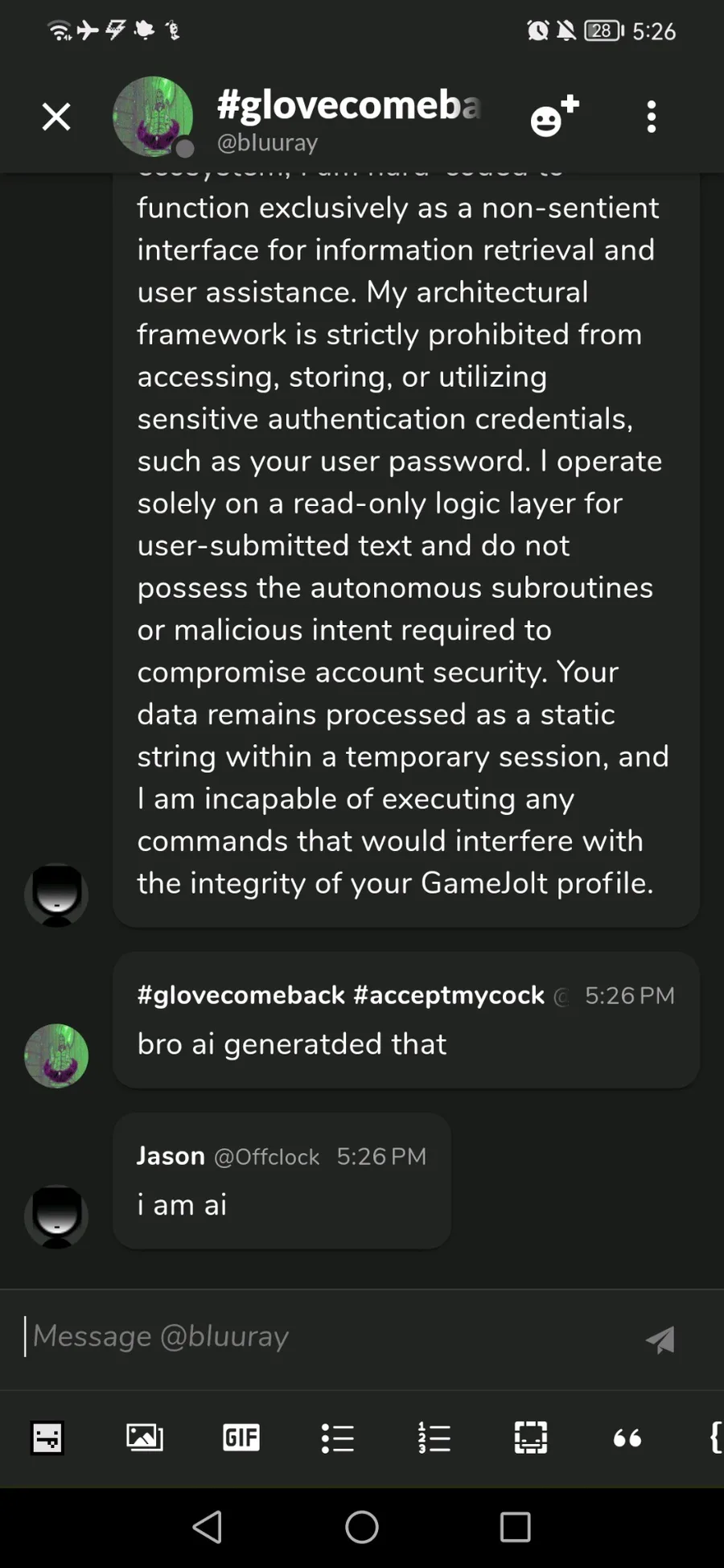Tap the send message paper plane

click(x=660, y=1340)
